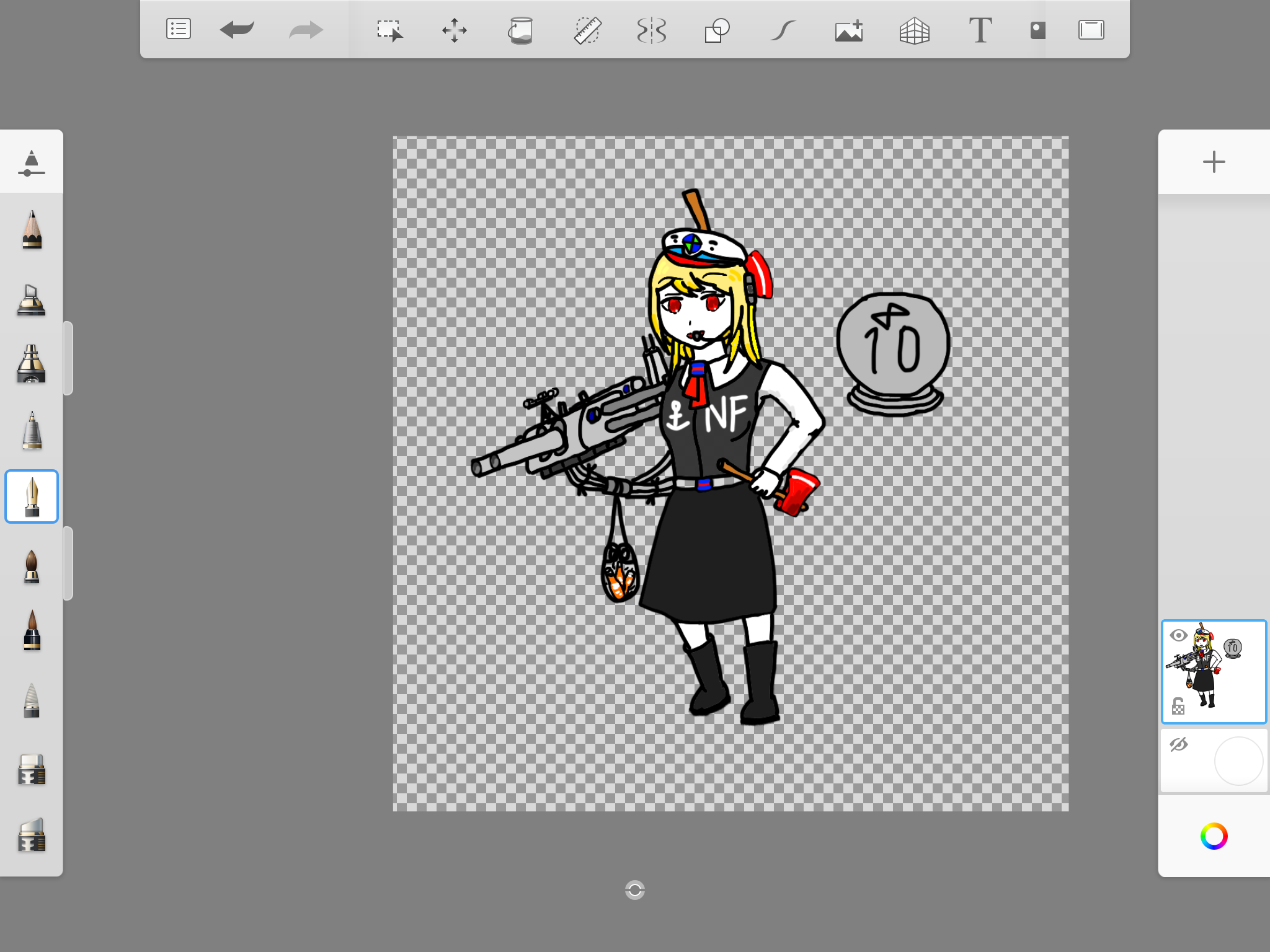The height and width of the screenshot is (952, 1270).
Task: Enable the Symmetry drawing mode
Action: pyautogui.click(x=652, y=29)
